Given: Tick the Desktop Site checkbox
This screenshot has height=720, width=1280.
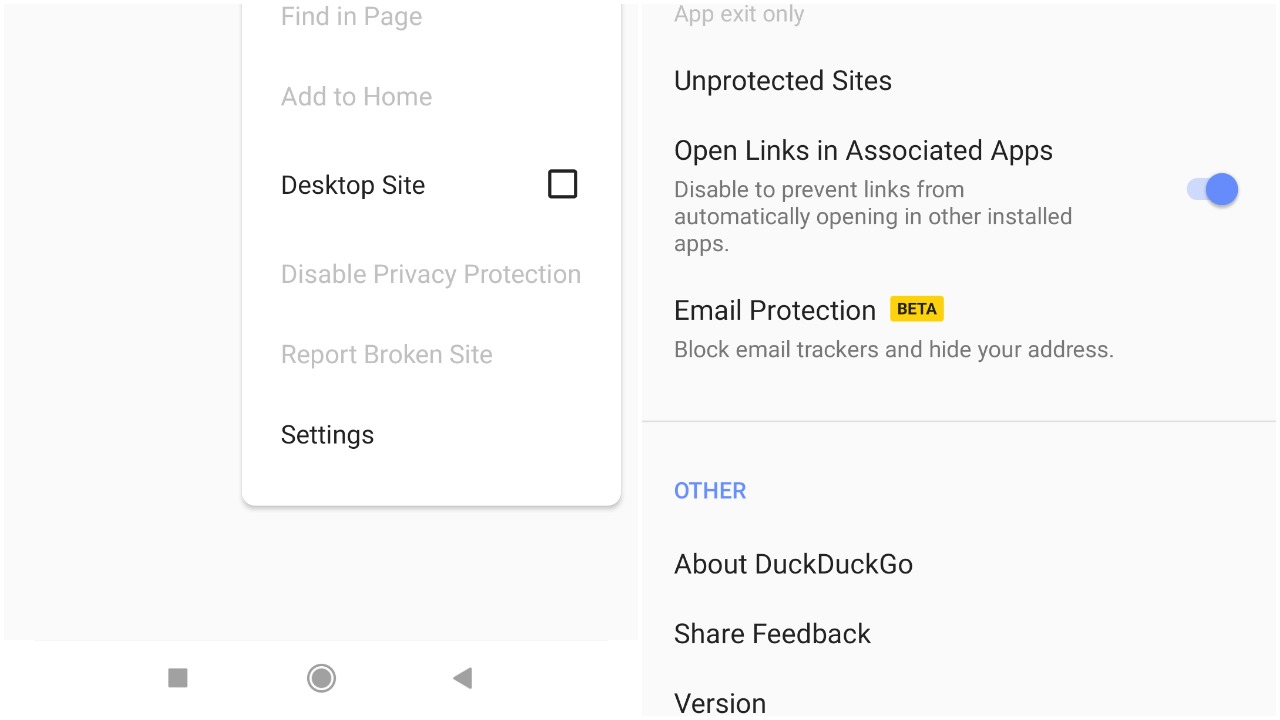Looking at the screenshot, I should 562,184.
